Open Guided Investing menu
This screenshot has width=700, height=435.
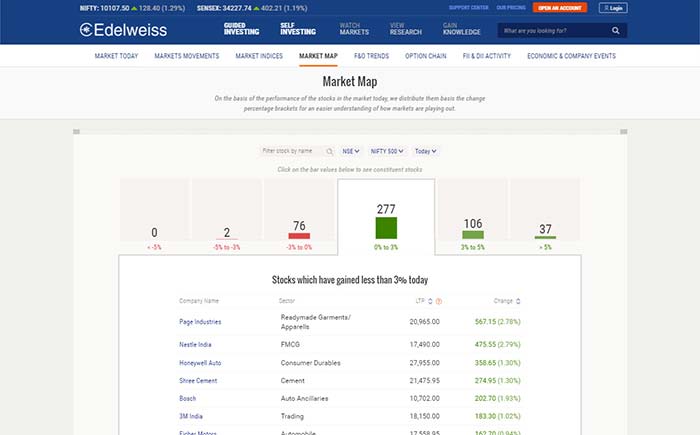[x=242, y=29]
